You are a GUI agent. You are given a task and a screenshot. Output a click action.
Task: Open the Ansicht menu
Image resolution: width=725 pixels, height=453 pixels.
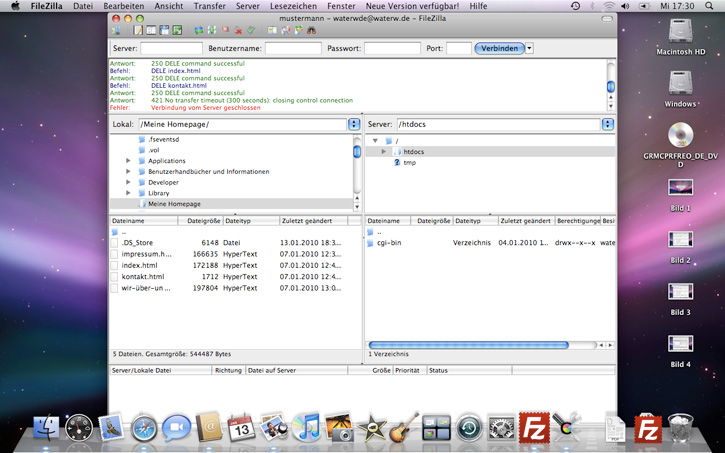click(x=169, y=6)
